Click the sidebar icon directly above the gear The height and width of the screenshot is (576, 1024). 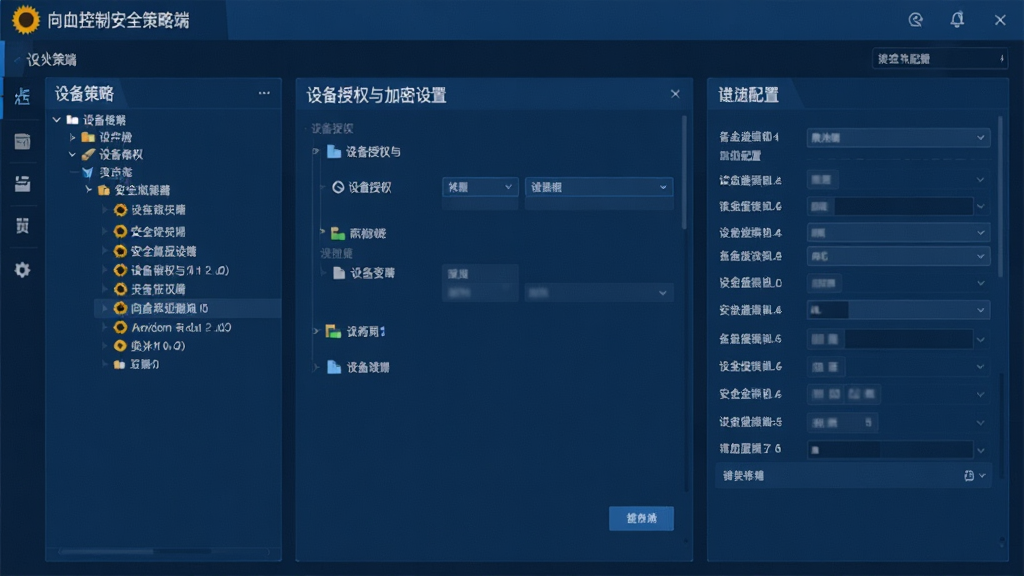pyautogui.click(x=22, y=226)
